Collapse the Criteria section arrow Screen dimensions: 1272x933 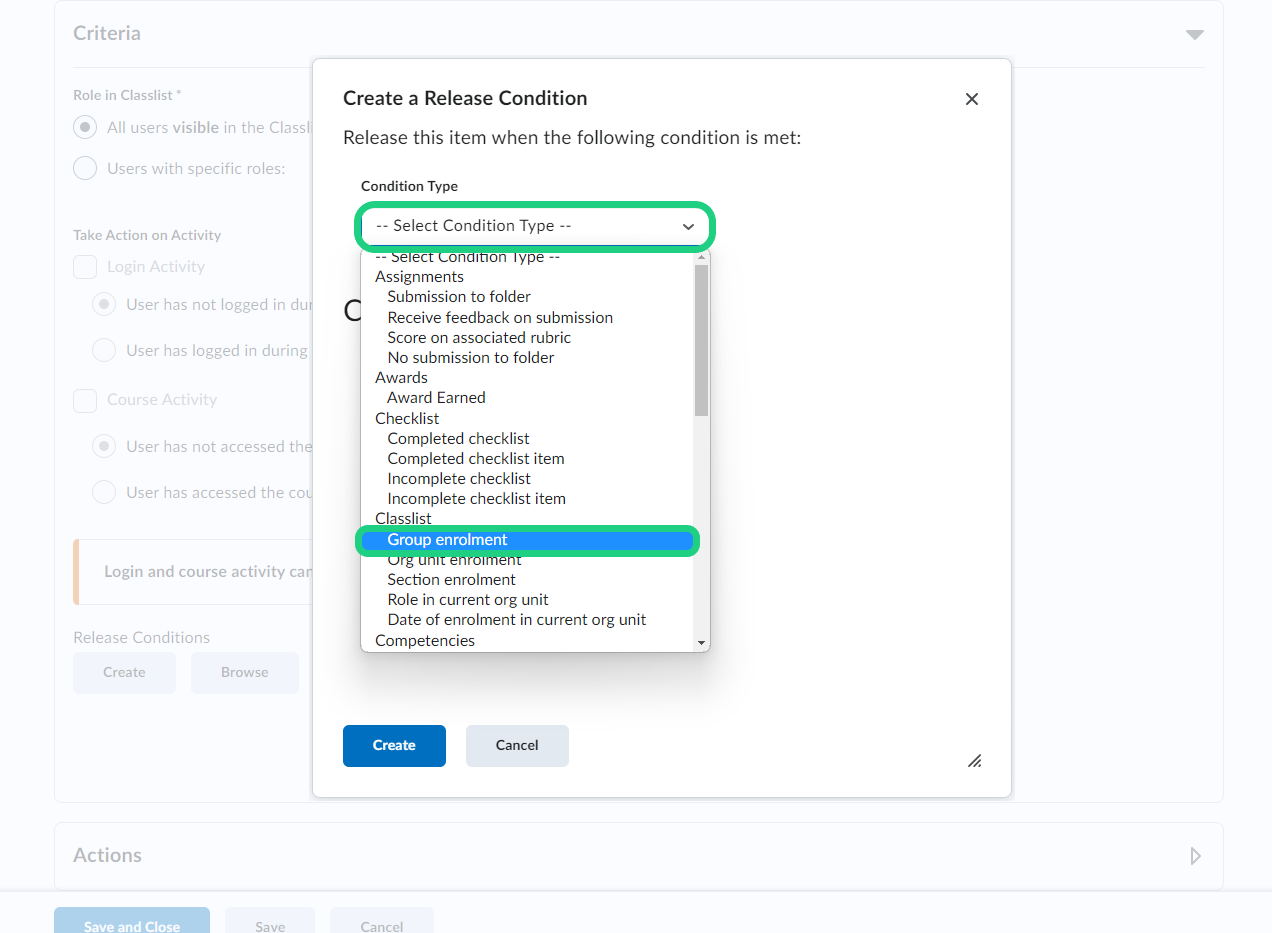[x=1194, y=34]
